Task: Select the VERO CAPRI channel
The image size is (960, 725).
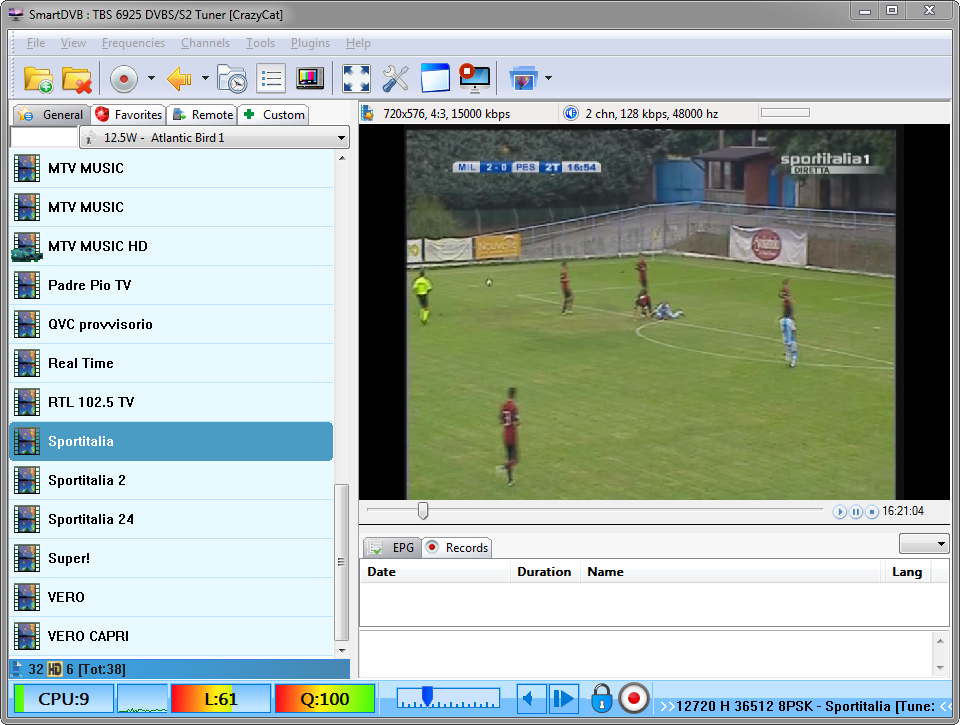Action: (x=171, y=636)
